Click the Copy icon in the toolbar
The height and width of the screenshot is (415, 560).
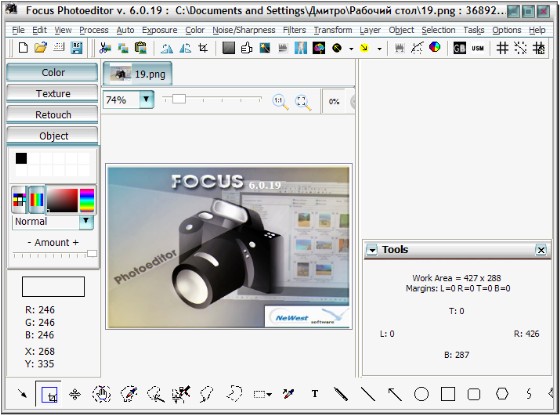[x=123, y=48]
